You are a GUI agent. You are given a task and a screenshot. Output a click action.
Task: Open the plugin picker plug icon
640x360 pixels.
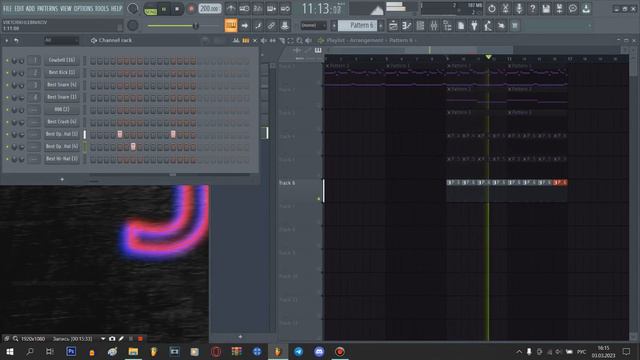(x=474, y=26)
